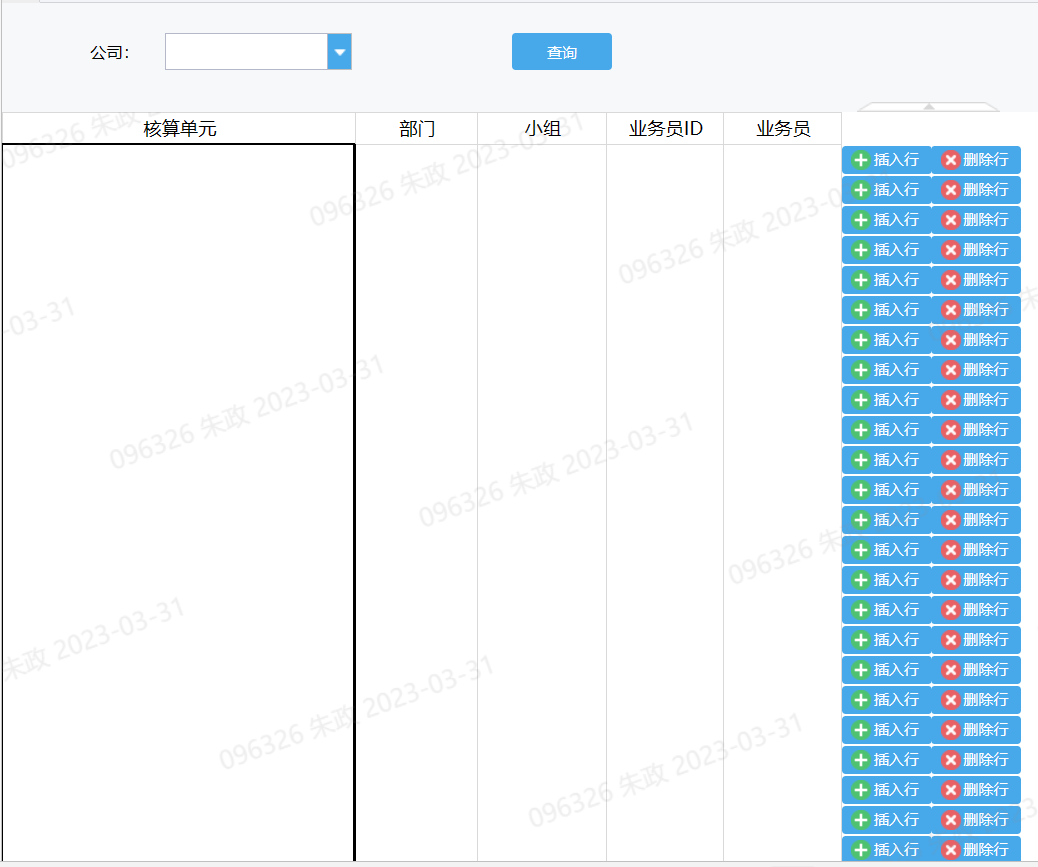Viewport: 1038px width, 867px height.
Task: Use 插入行 in the bottom-most visible row
Action: [886, 849]
